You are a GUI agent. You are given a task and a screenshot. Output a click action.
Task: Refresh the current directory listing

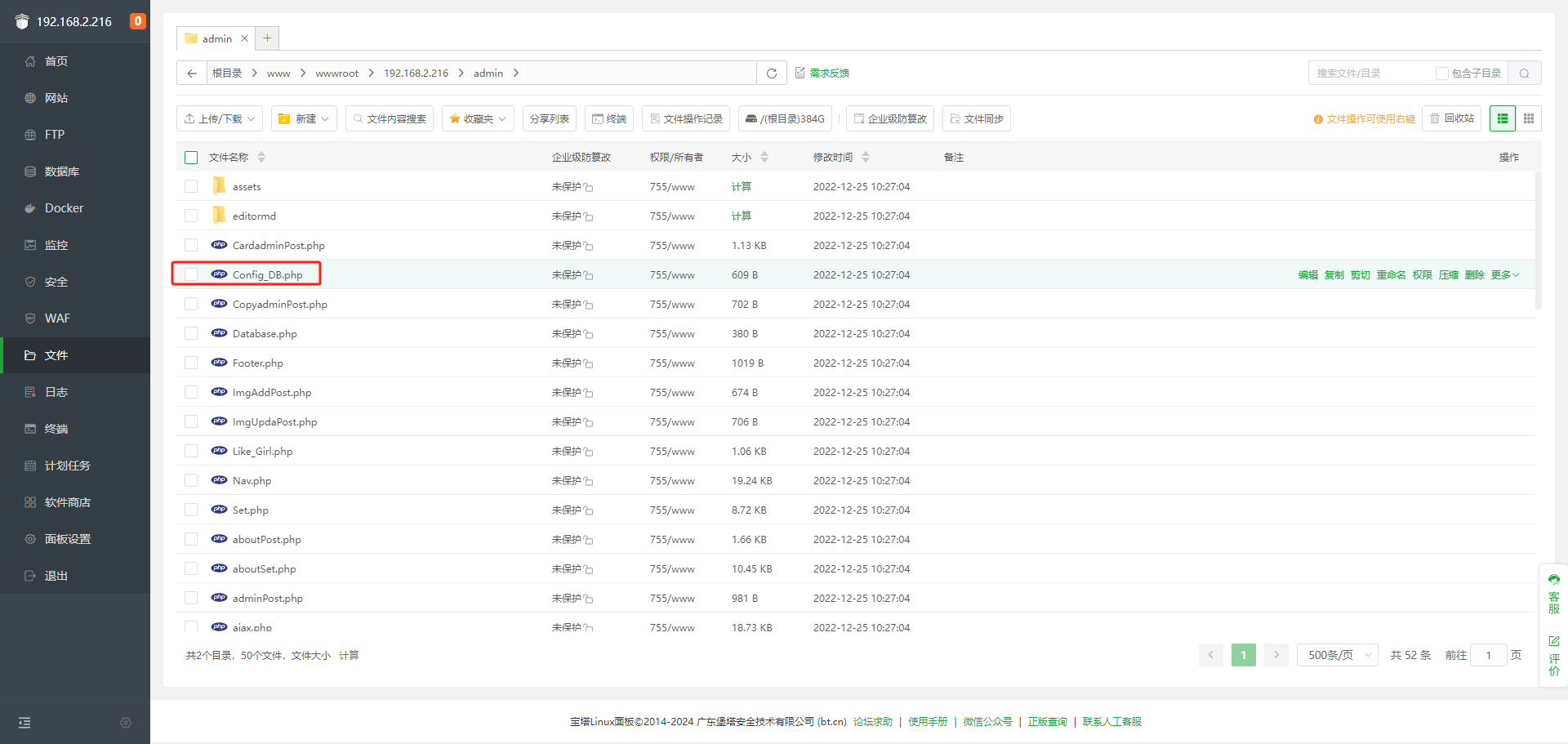772,73
